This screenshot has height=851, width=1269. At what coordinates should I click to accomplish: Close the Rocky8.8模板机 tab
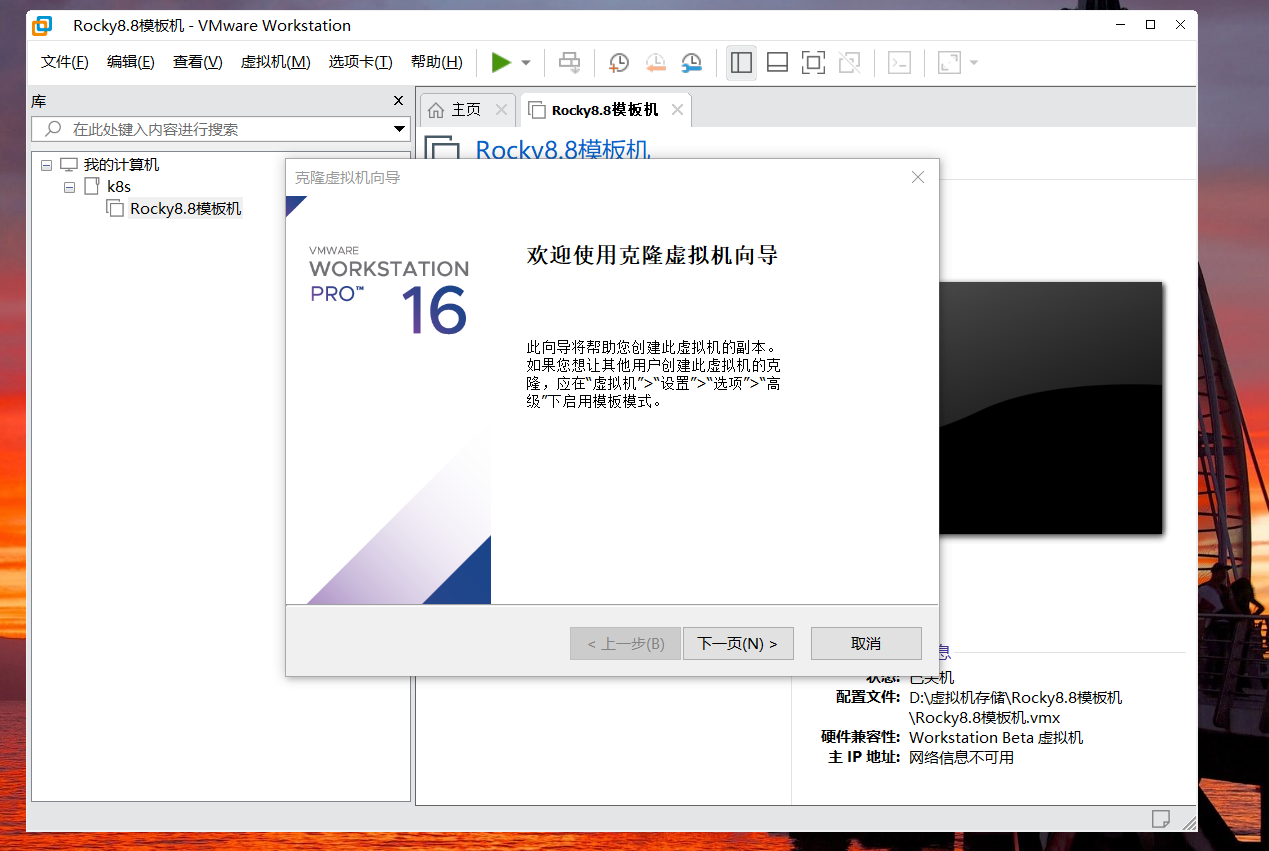tap(677, 110)
